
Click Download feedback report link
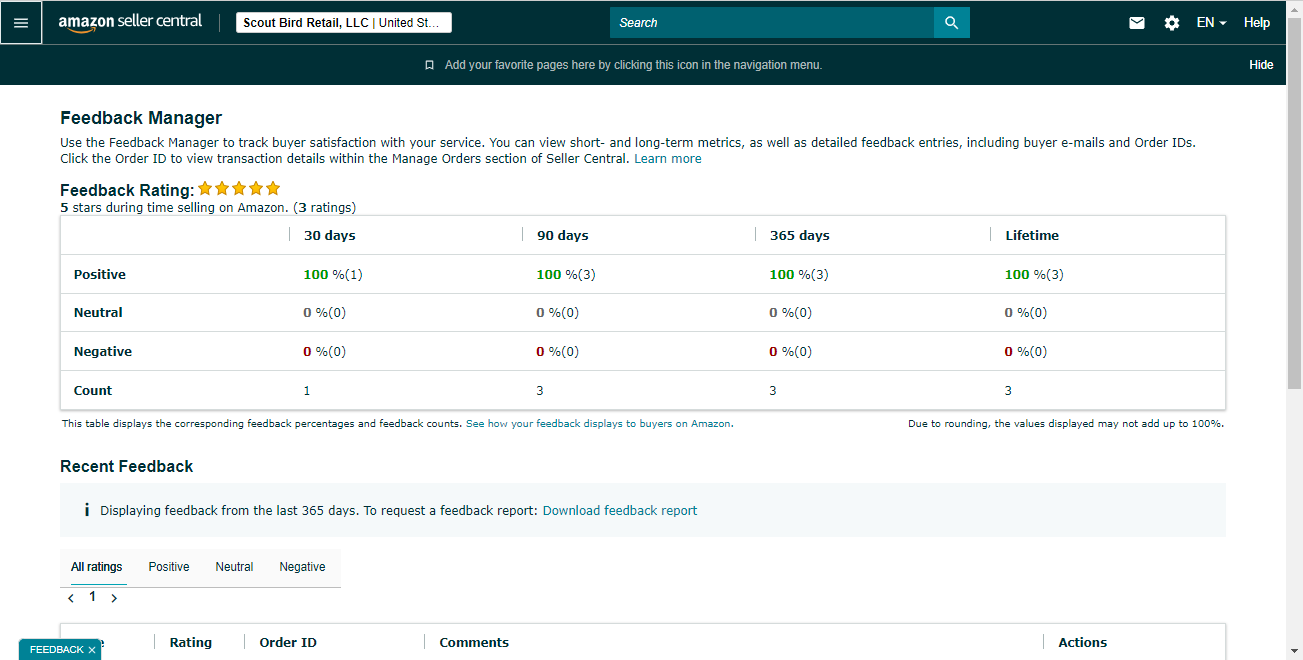pyautogui.click(x=620, y=510)
